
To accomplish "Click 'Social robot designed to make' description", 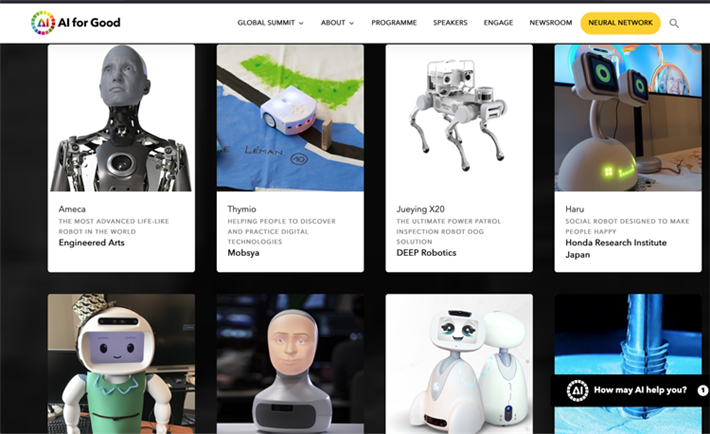I will pos(627,227).
